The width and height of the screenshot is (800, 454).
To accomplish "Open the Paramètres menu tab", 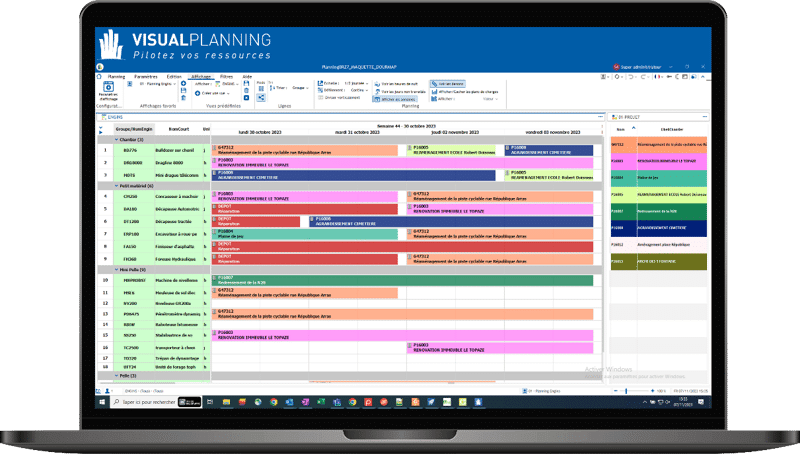I will click(x=146, y=77).
